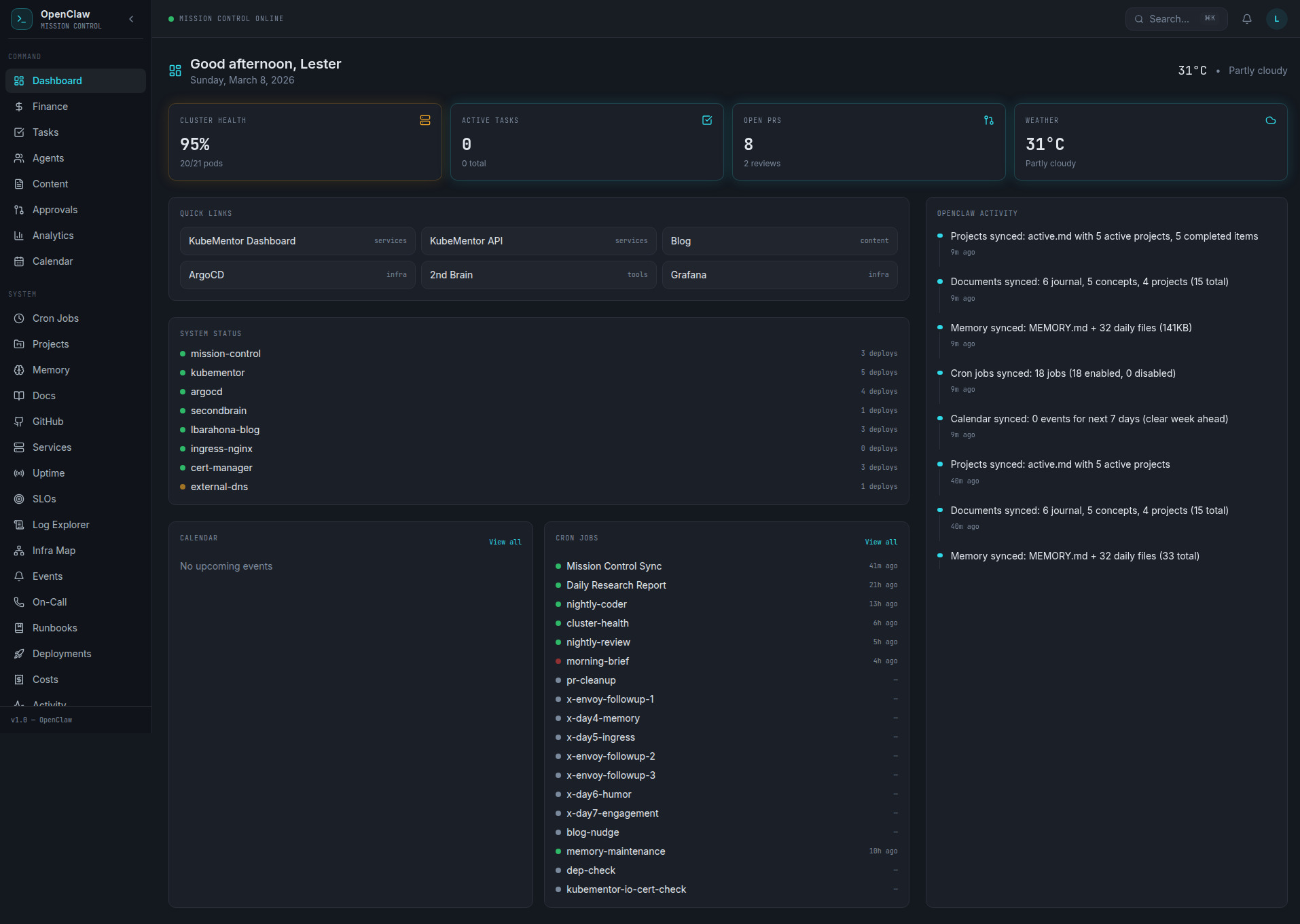Click the Uptime broadcast icon
This screenshot has width=1300, height=924.
click(20, 473)
